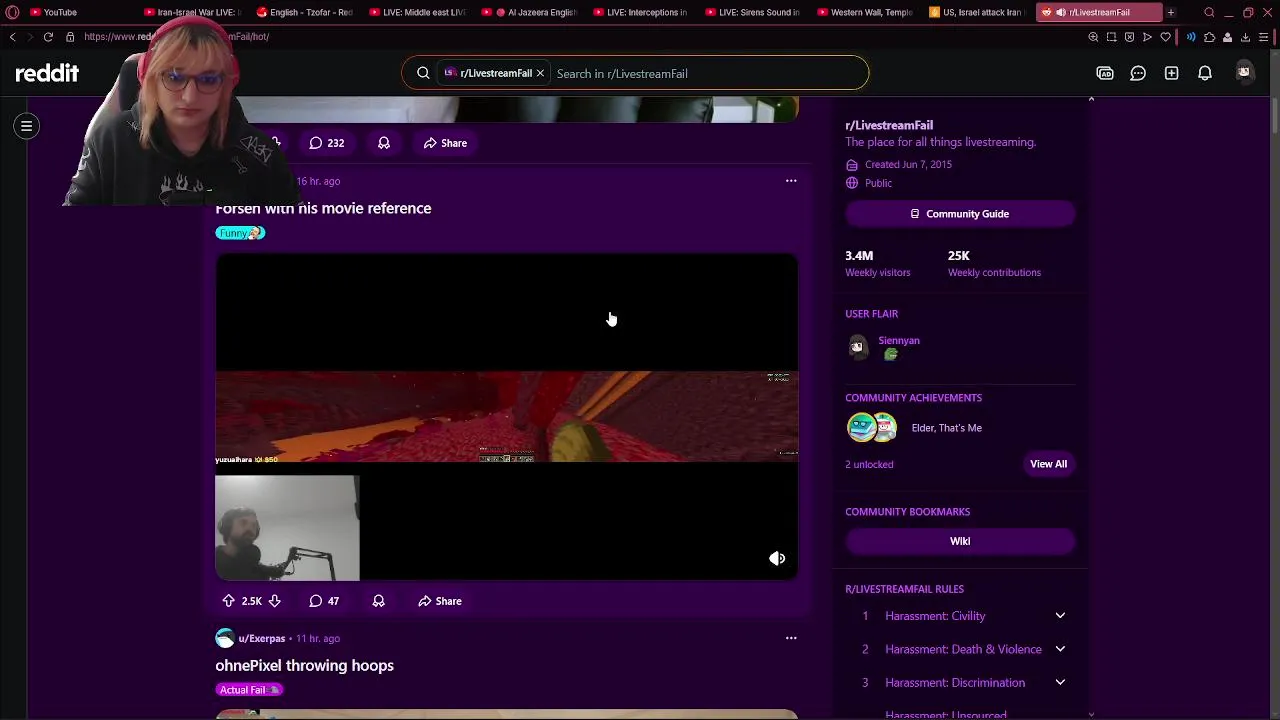Click the page zoom magnifier icon
Screen dimensions: 1280x720
point(1093,37)
